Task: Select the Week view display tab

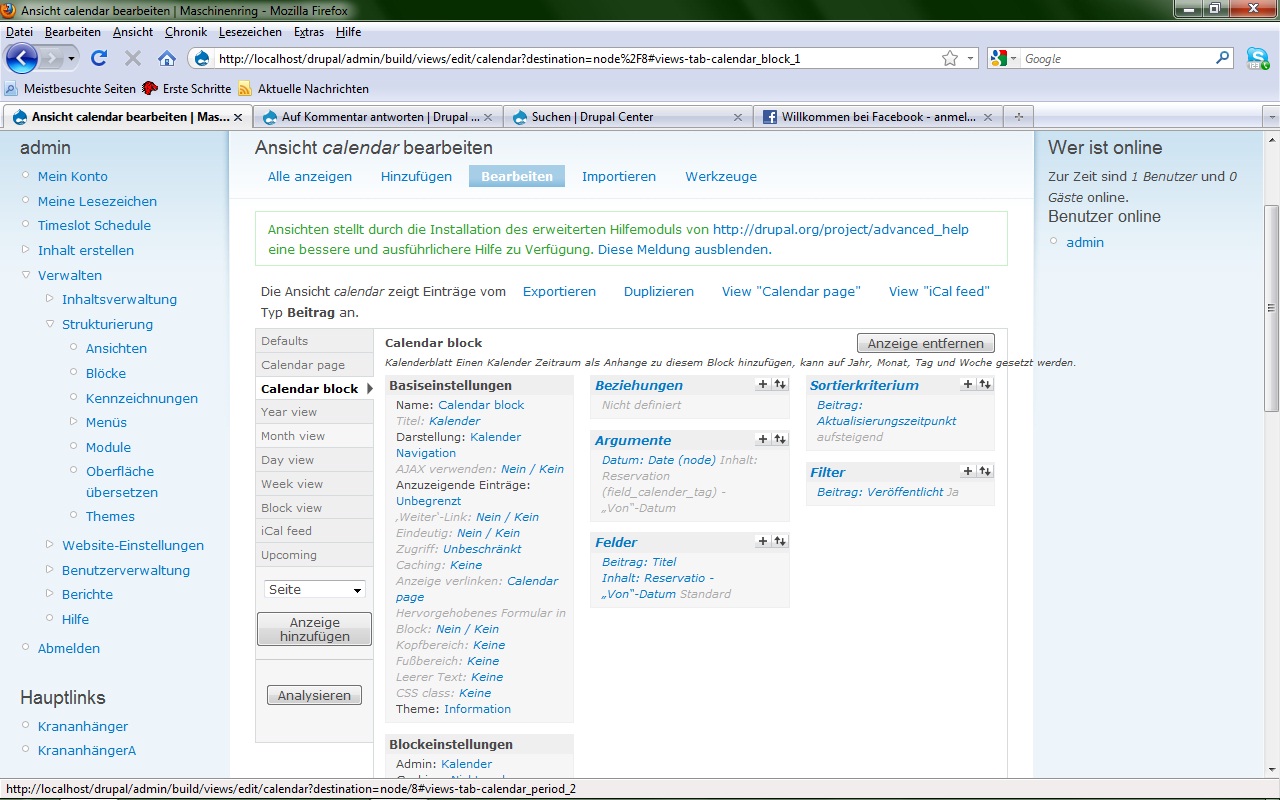Action: click(x=292, y=484)
